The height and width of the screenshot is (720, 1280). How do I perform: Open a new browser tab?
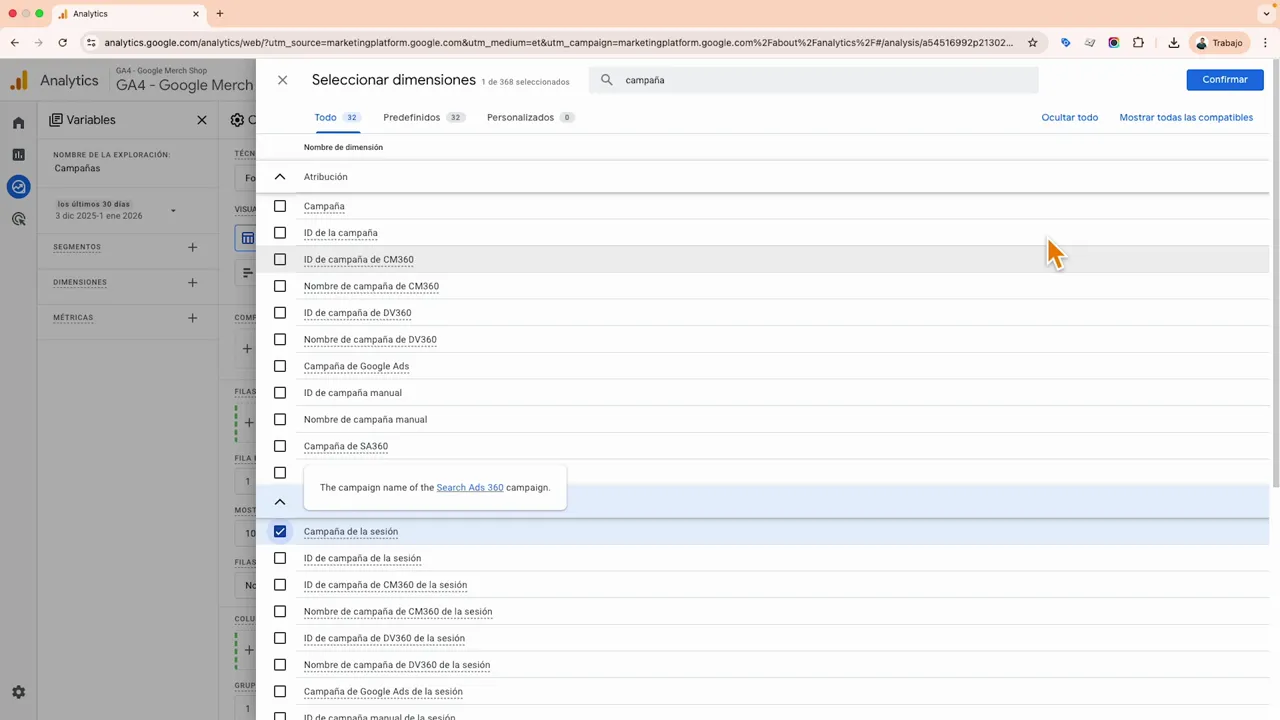(220, 14)
